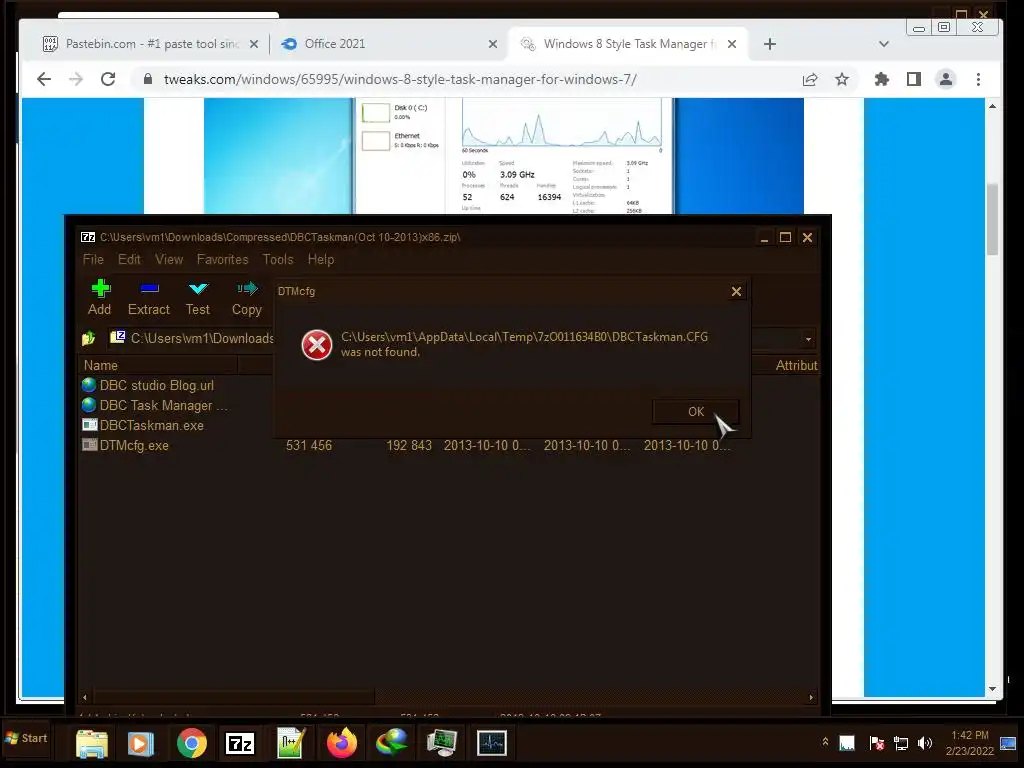Viewport: 1024px width, 768px height.
Task: Reload the Chrome page
Action: coord(108,79)
